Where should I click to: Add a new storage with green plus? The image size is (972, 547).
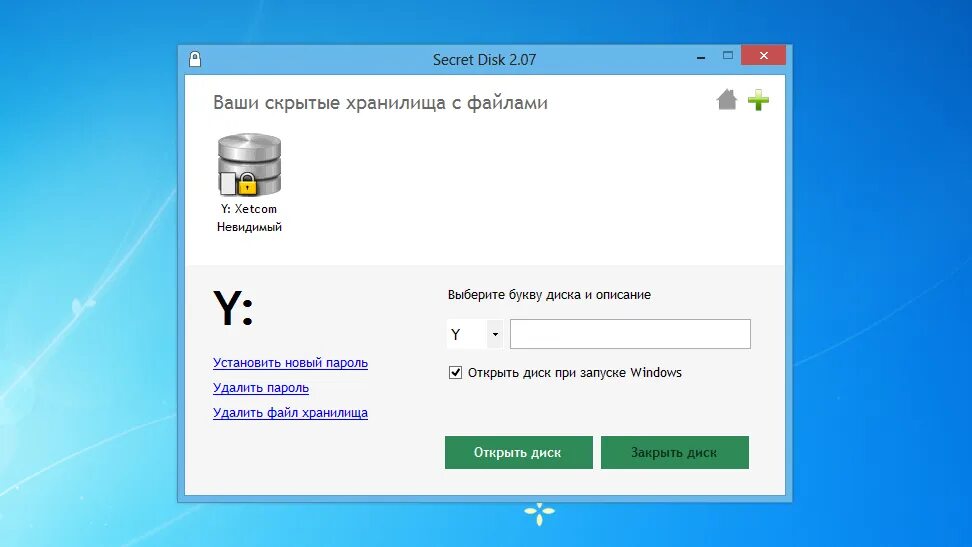pos(758,100)
